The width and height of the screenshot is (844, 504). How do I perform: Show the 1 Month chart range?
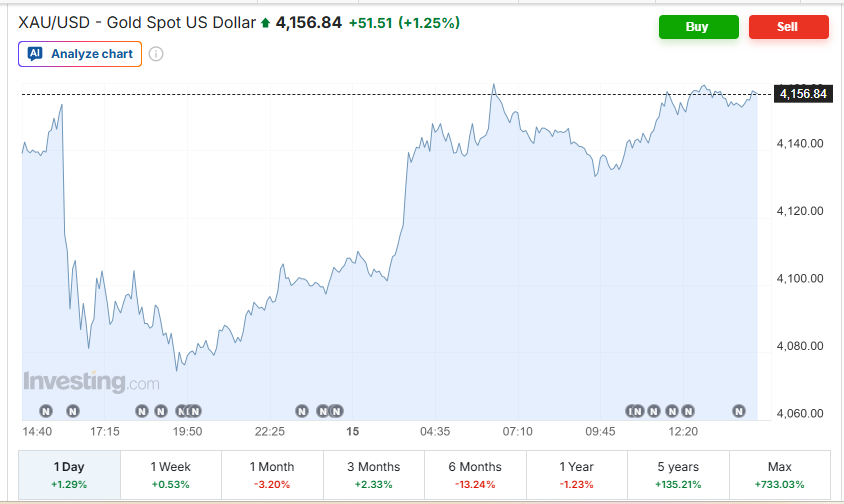pyautogui.click(x=272, y=475)
